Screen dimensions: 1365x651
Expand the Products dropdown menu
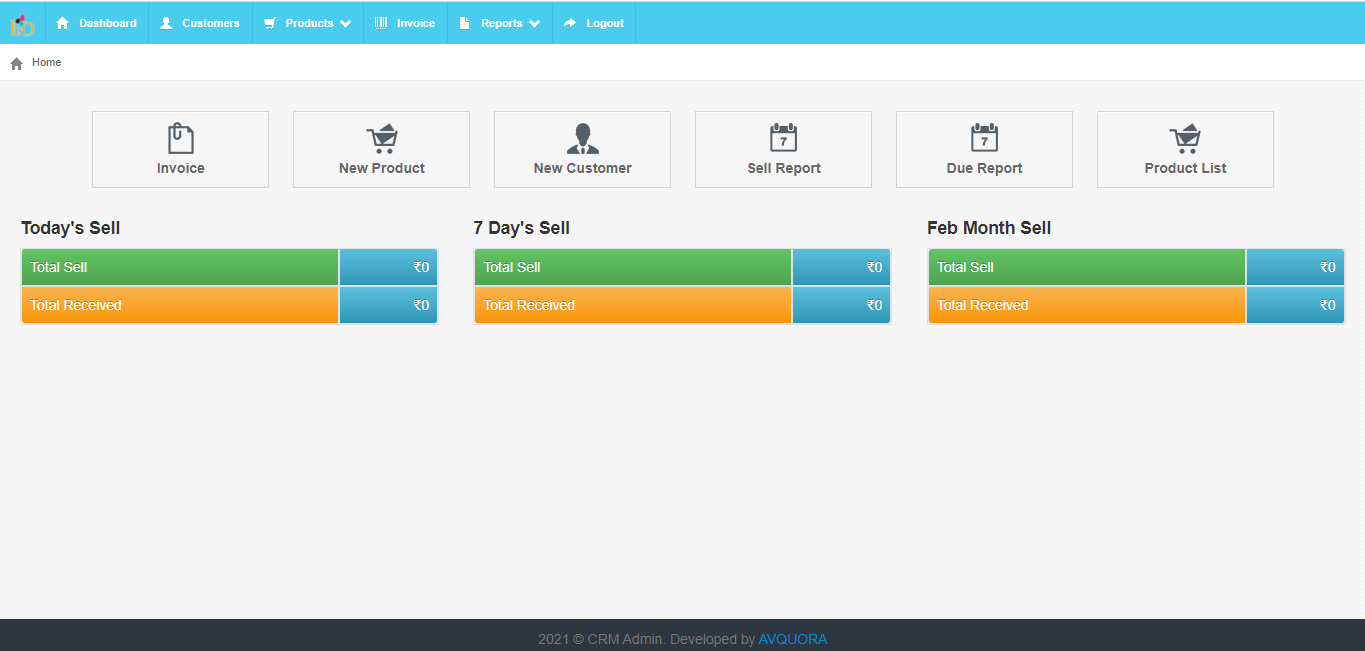point(308,23)
